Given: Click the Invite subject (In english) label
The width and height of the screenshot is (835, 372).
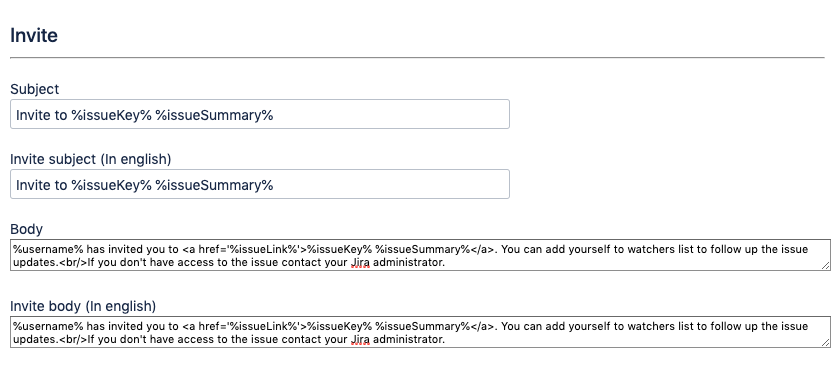Looking at the screenshot, I should [91, 159].
